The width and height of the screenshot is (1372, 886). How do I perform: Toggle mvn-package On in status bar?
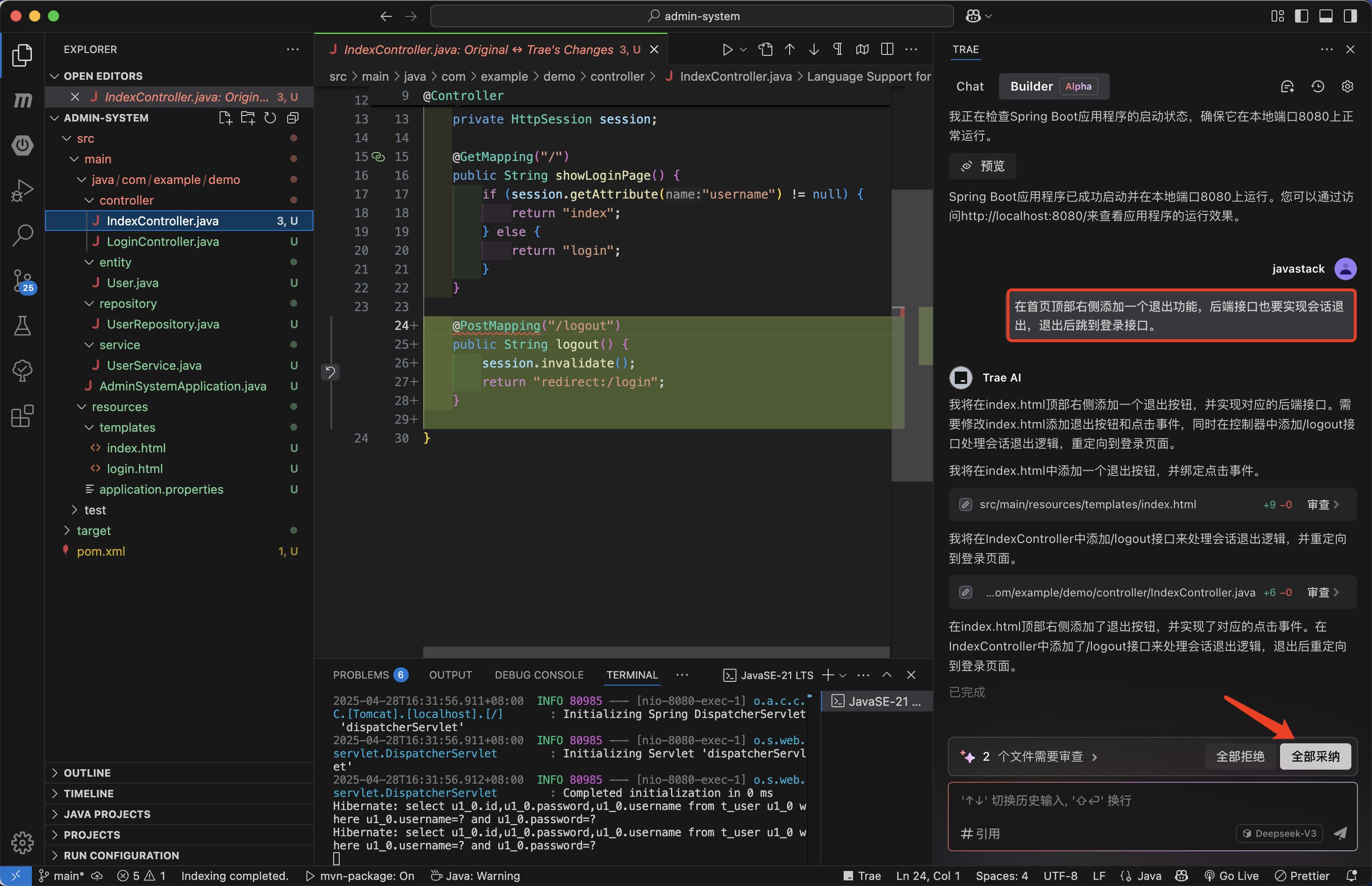(x=359, y=876)
